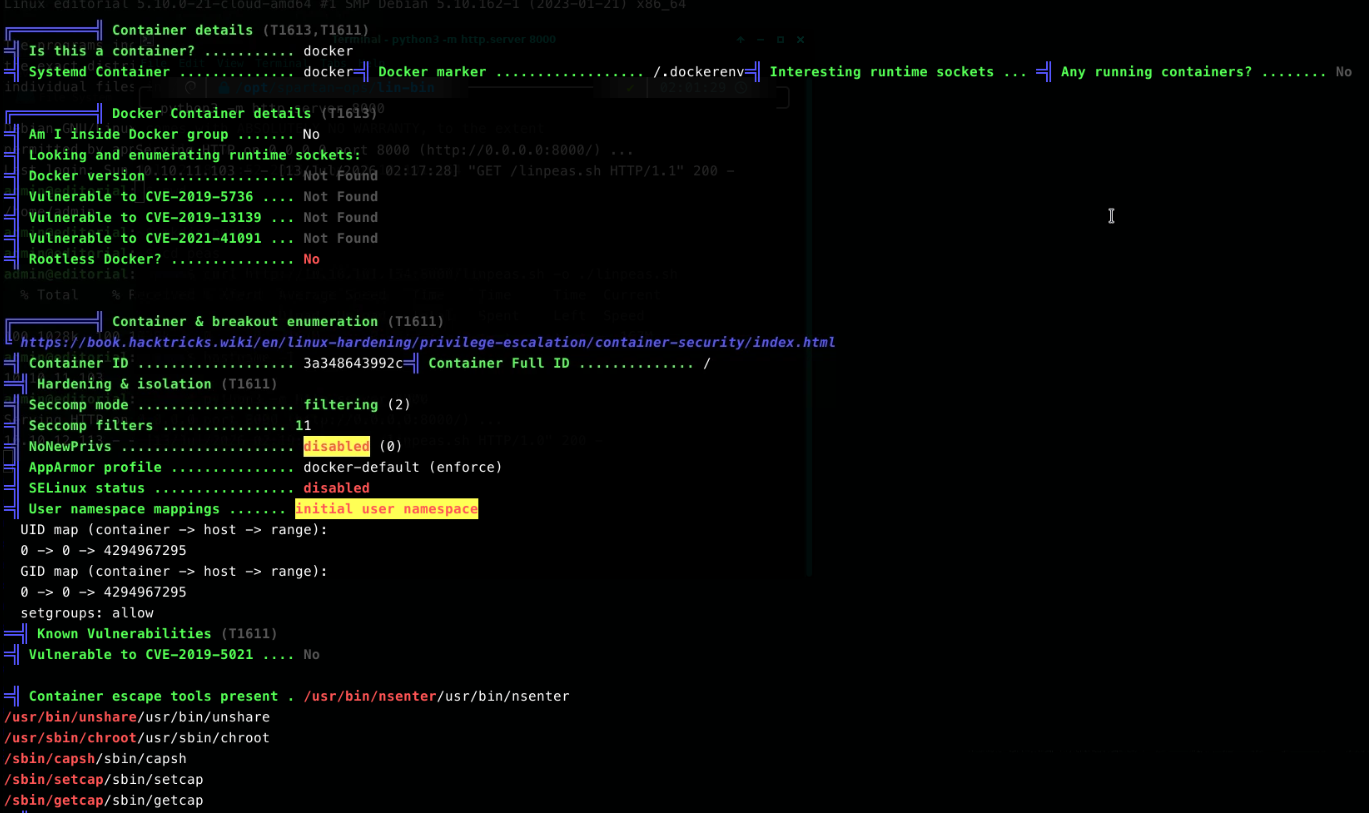Click the 'Linux editorial' kernel version line

[x=345, y=5]
